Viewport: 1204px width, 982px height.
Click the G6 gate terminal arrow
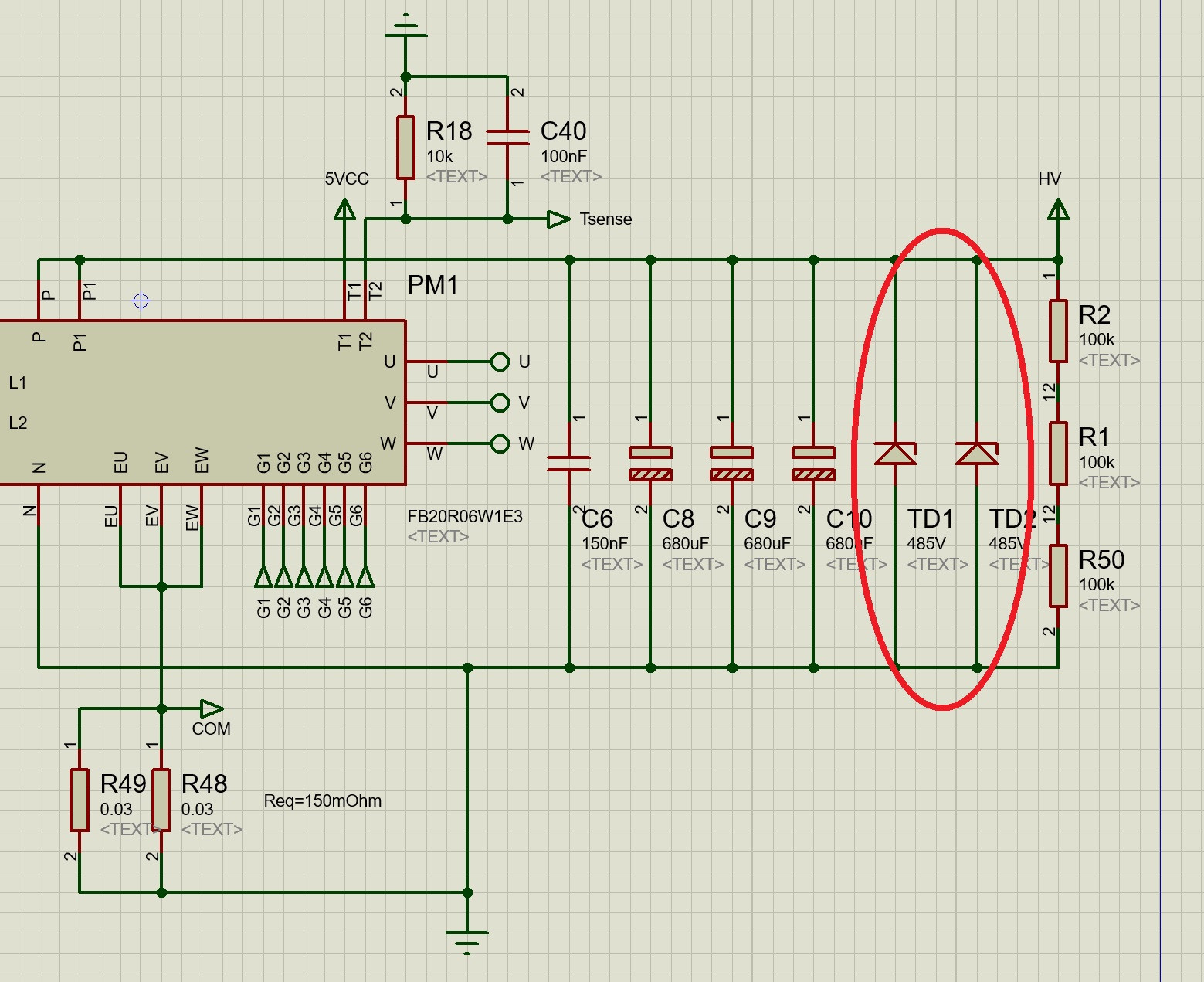365,576
